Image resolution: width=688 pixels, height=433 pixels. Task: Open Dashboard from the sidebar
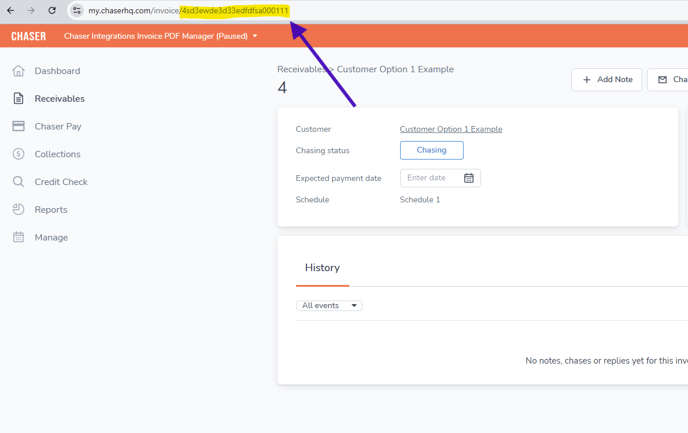[x=57, y=71]
